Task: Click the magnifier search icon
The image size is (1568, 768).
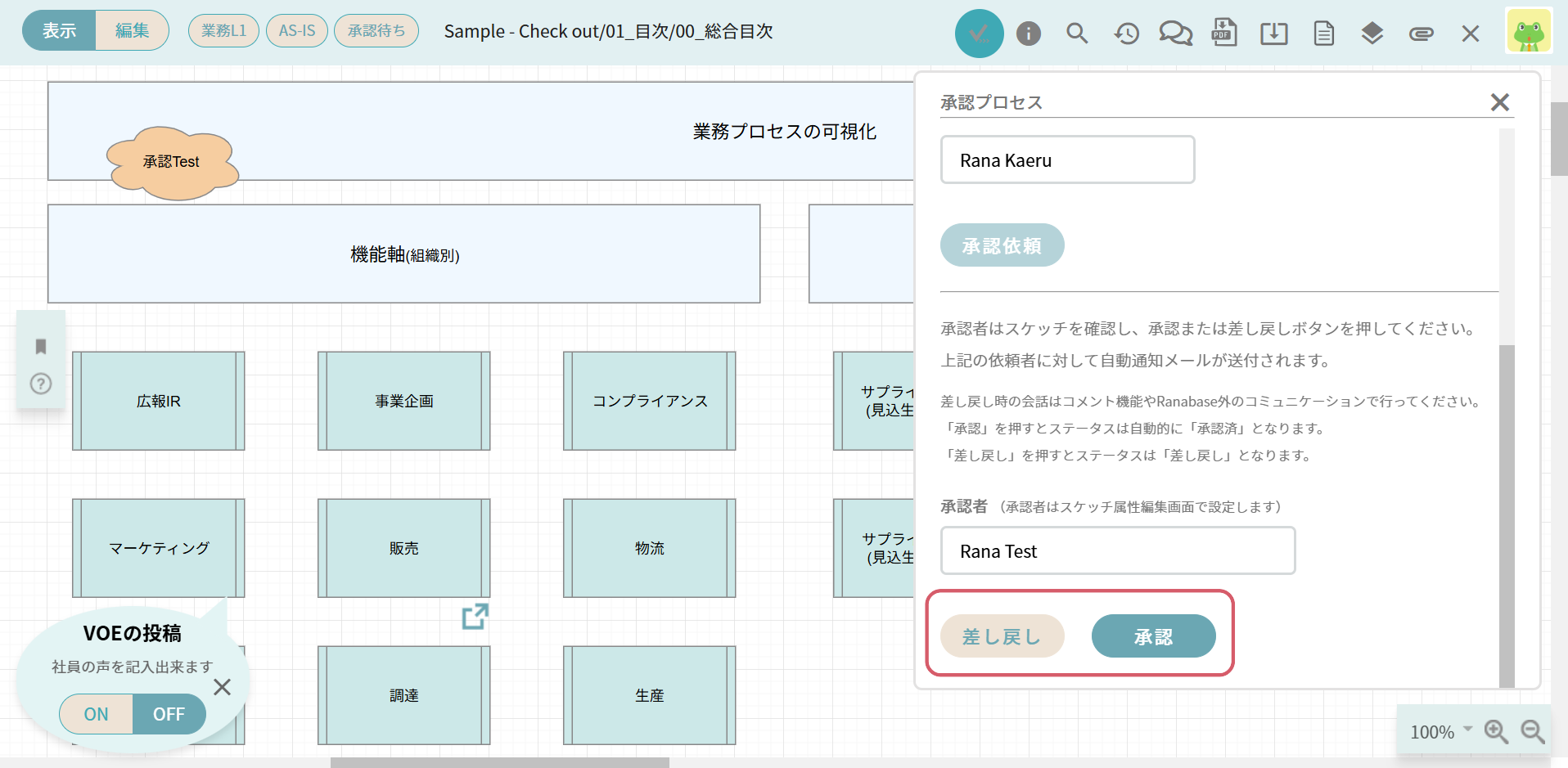Action: (x=1077, y=34)
